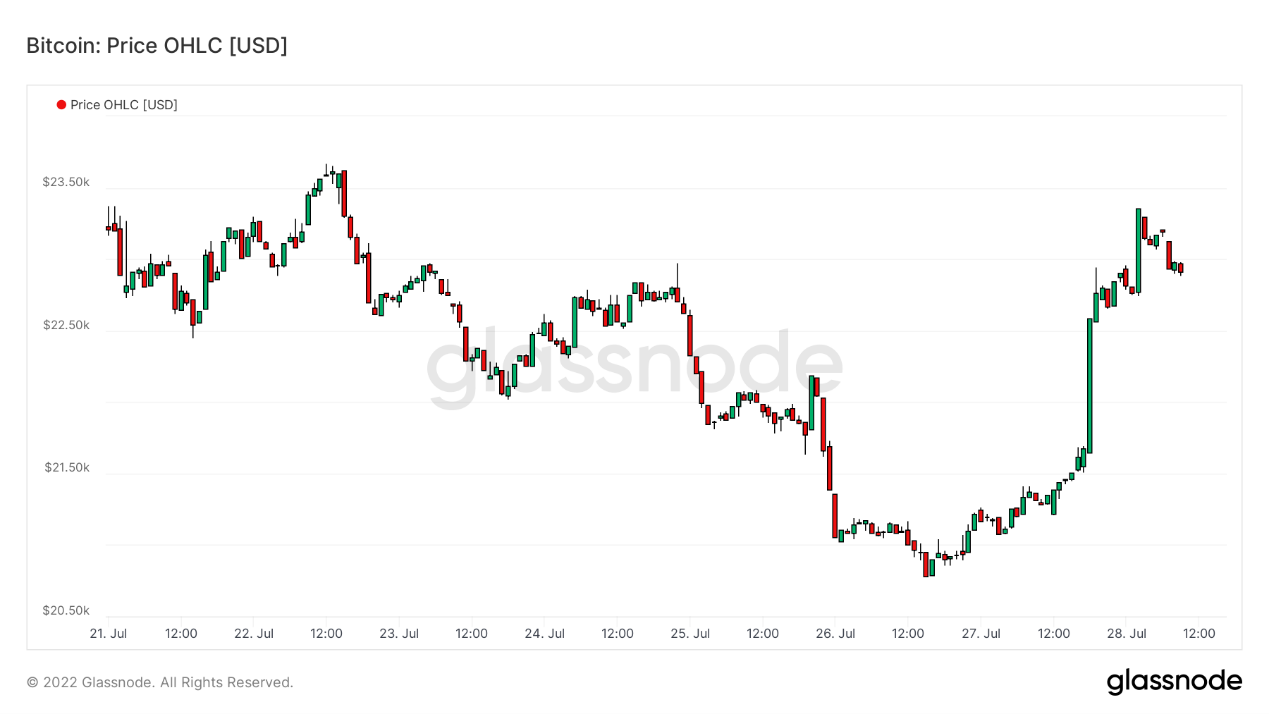Click the $21.50k price axis label

pos(66,467)
